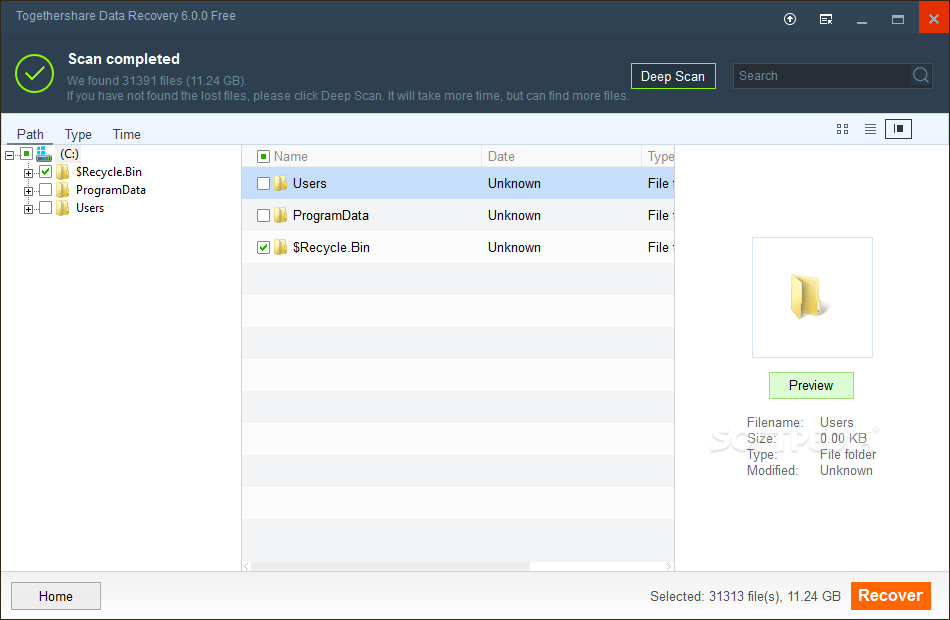Click the upgrade arrow icon in title bar
The width and height of the screenshot is (950, 620).
click(x=789, y=19)
